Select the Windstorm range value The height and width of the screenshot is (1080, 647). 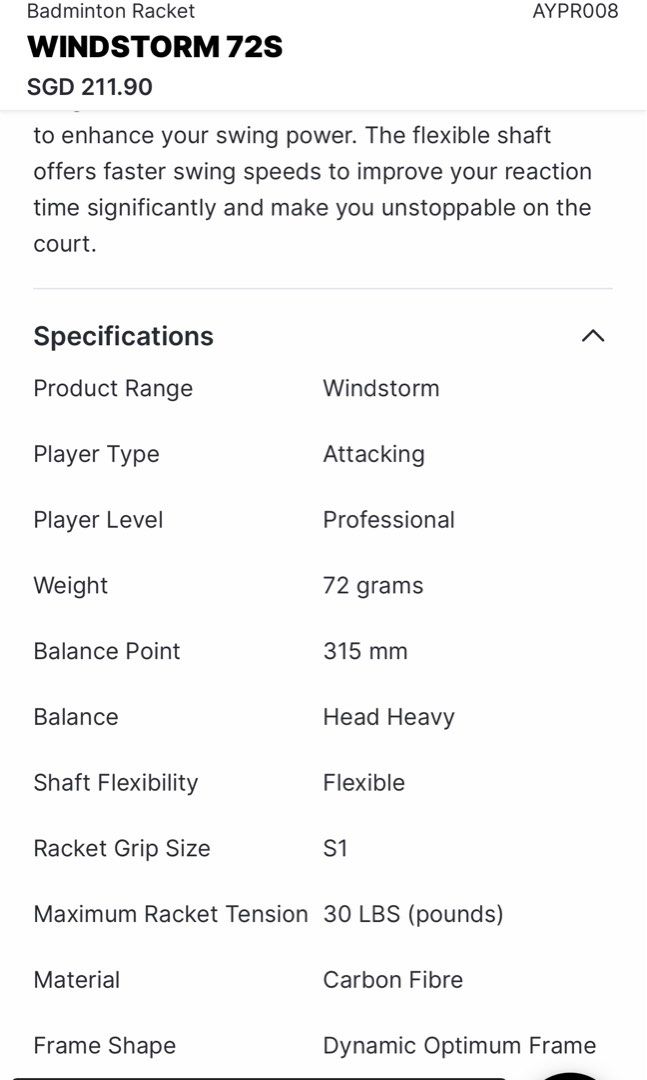381,388
